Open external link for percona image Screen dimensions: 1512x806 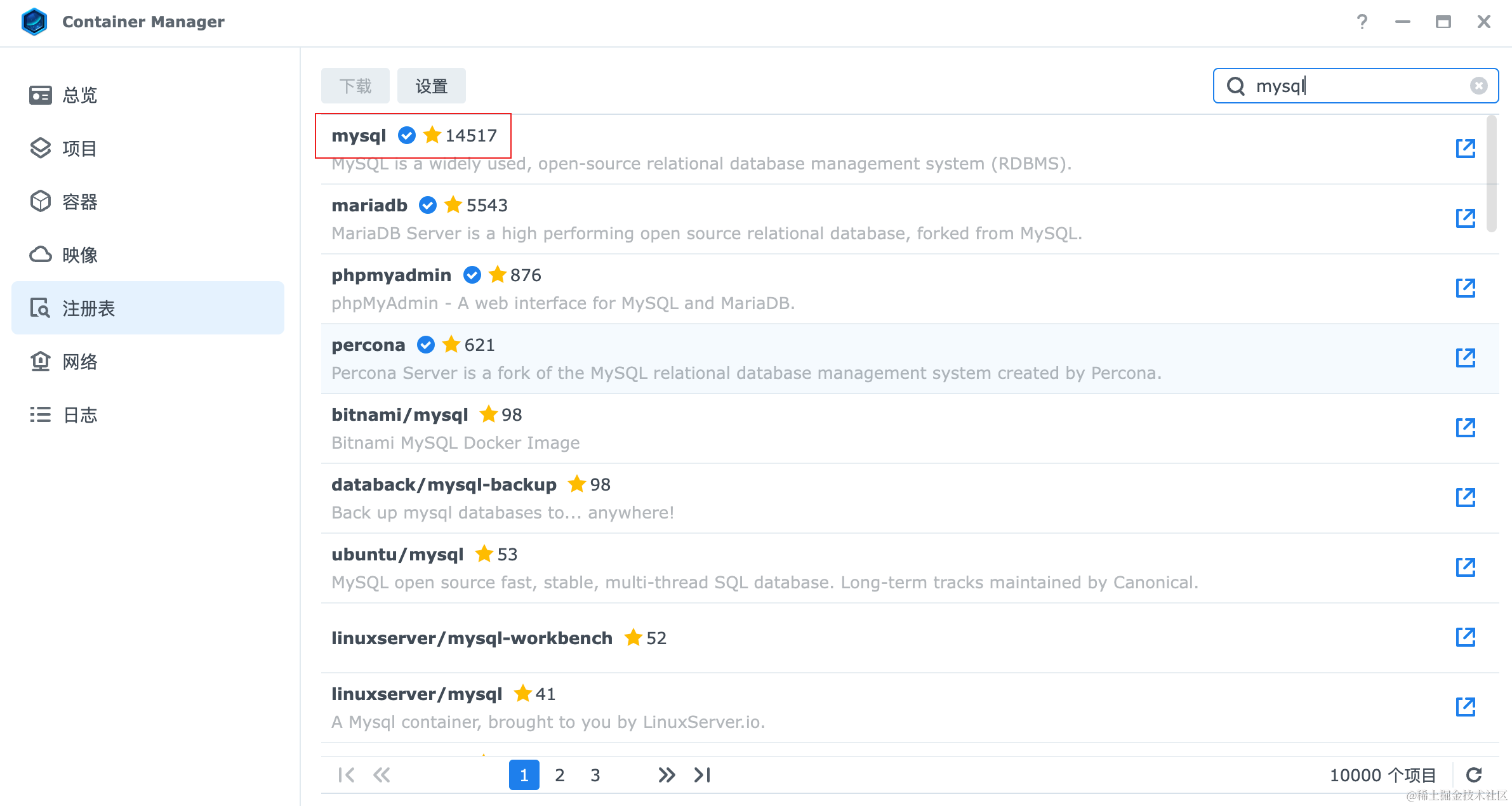(1465, 358)
